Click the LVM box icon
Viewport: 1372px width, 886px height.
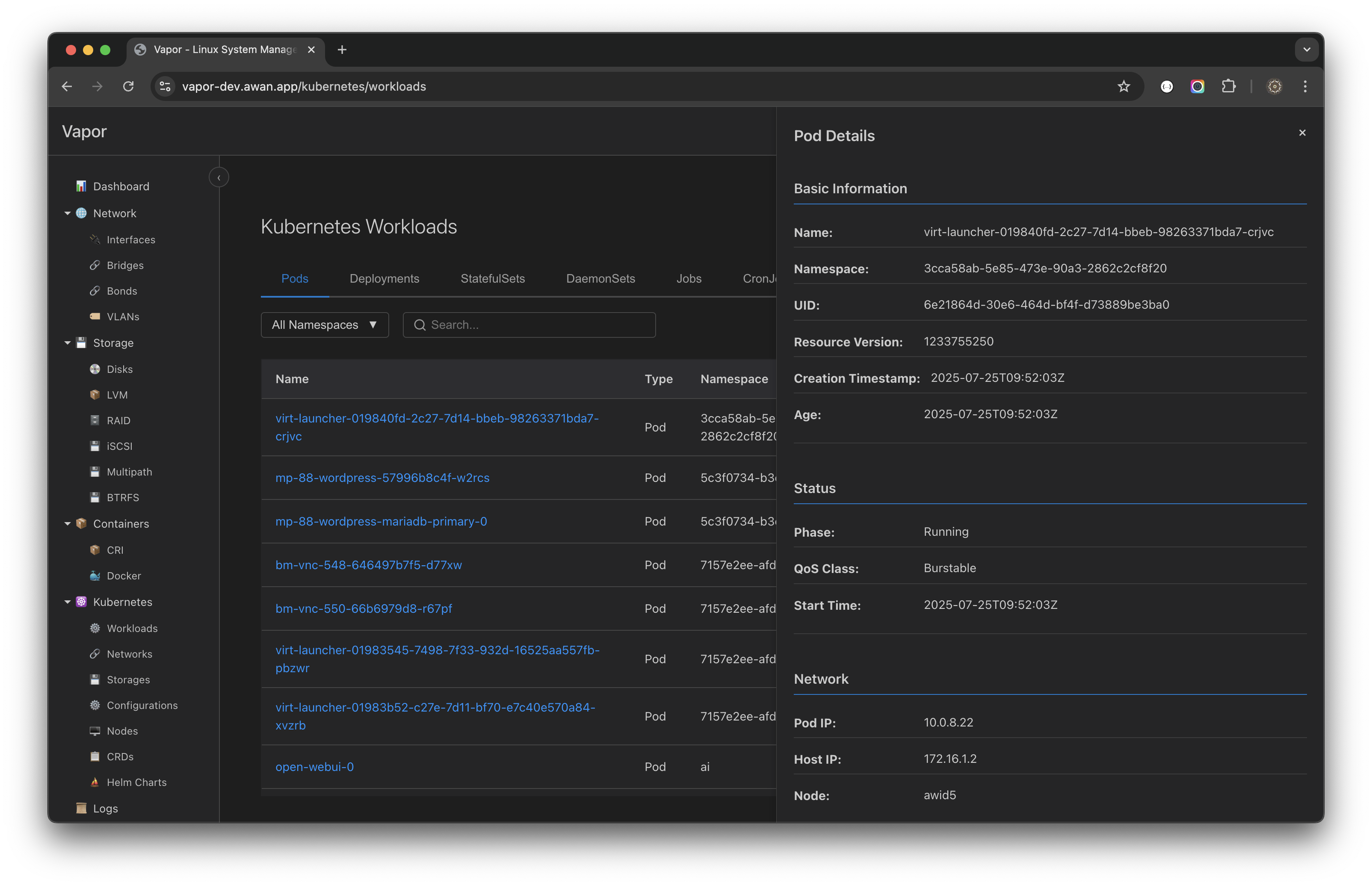(x=95, y=395)
